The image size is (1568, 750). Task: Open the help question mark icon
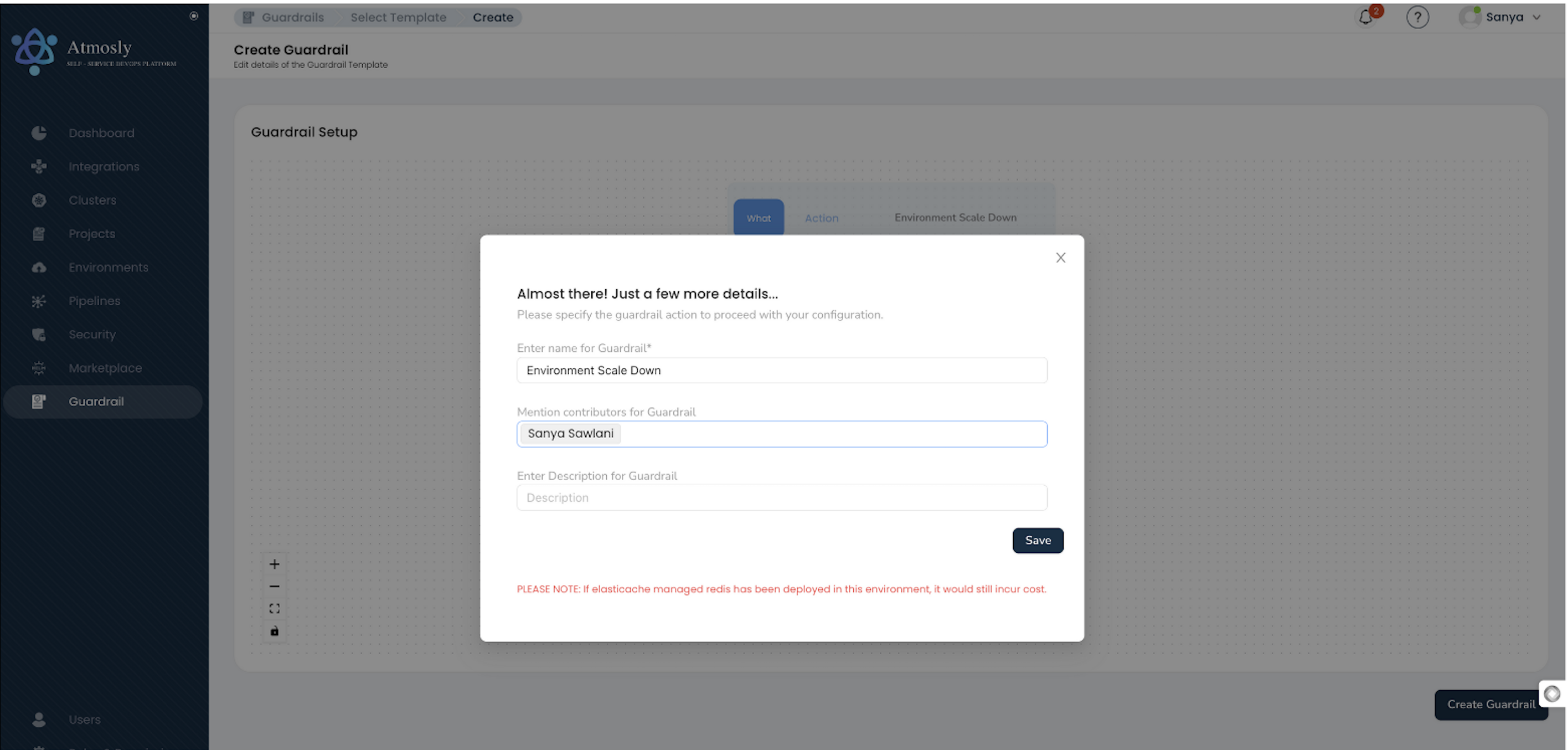(x=1417, y=17)
